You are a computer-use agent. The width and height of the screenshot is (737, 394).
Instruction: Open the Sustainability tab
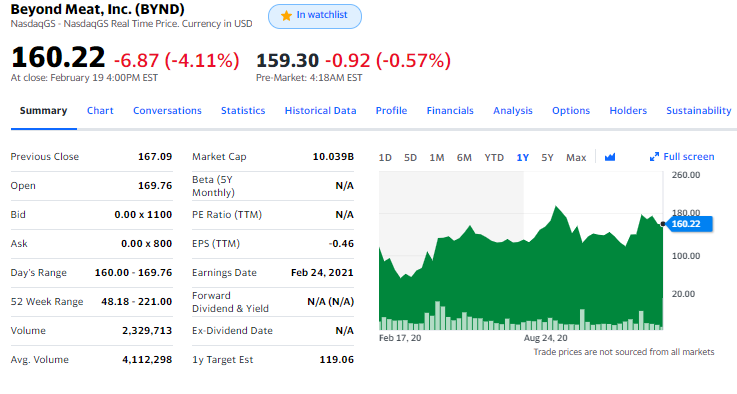click(x=698, y=110)
